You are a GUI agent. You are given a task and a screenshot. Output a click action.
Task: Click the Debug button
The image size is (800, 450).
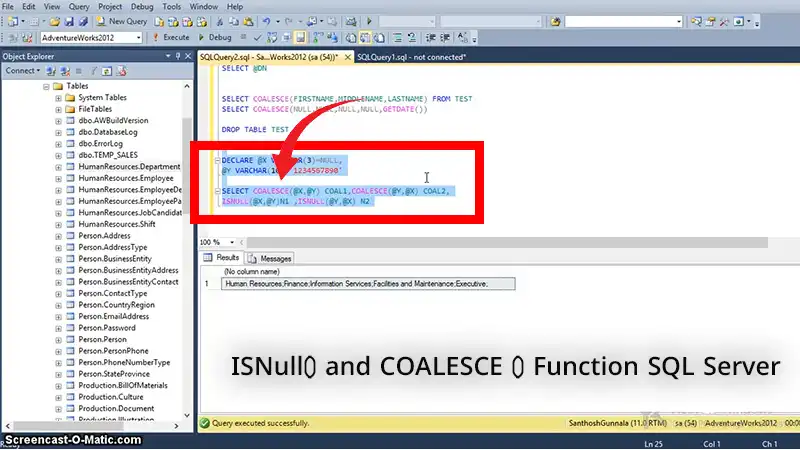(x=215, y=38)
